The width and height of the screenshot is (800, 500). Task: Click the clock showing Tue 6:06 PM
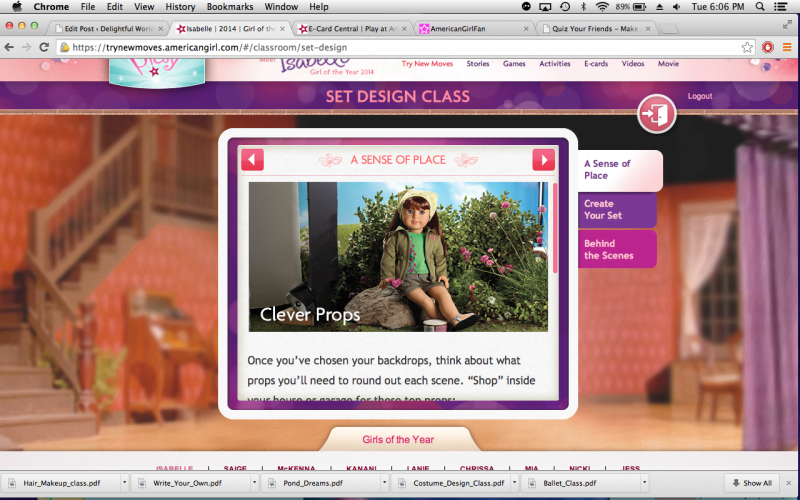click(717, 7)
